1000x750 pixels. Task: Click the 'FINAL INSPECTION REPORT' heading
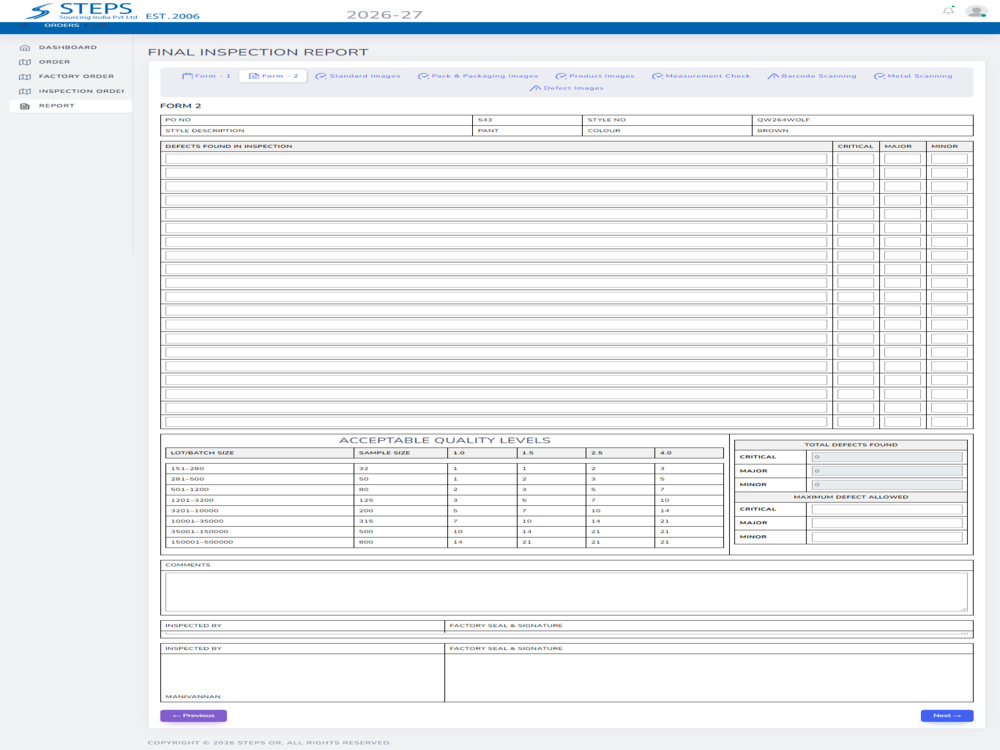pos(258,52)
